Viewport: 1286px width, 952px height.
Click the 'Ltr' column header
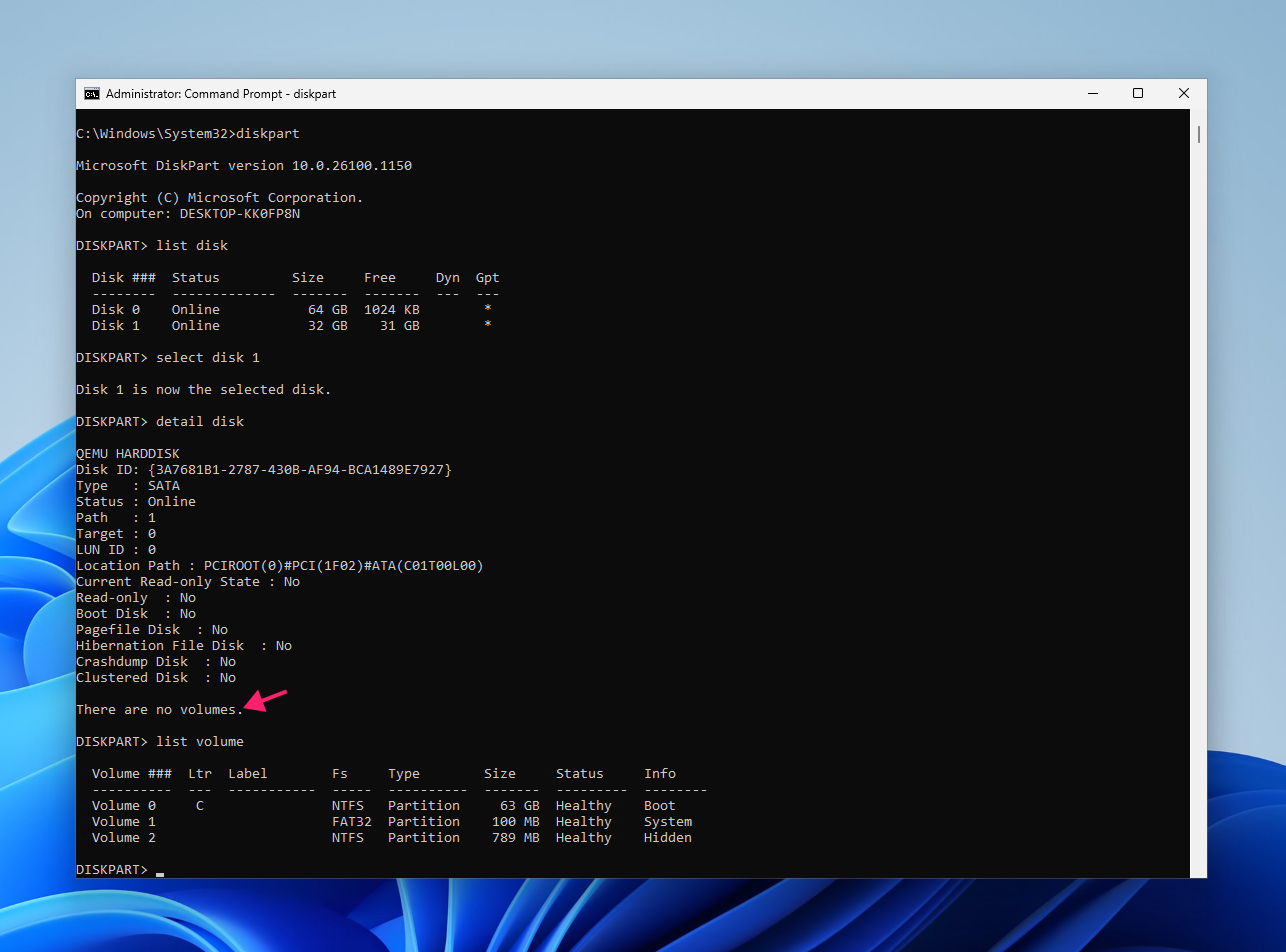pyautogui.click(x=200, y=773)
